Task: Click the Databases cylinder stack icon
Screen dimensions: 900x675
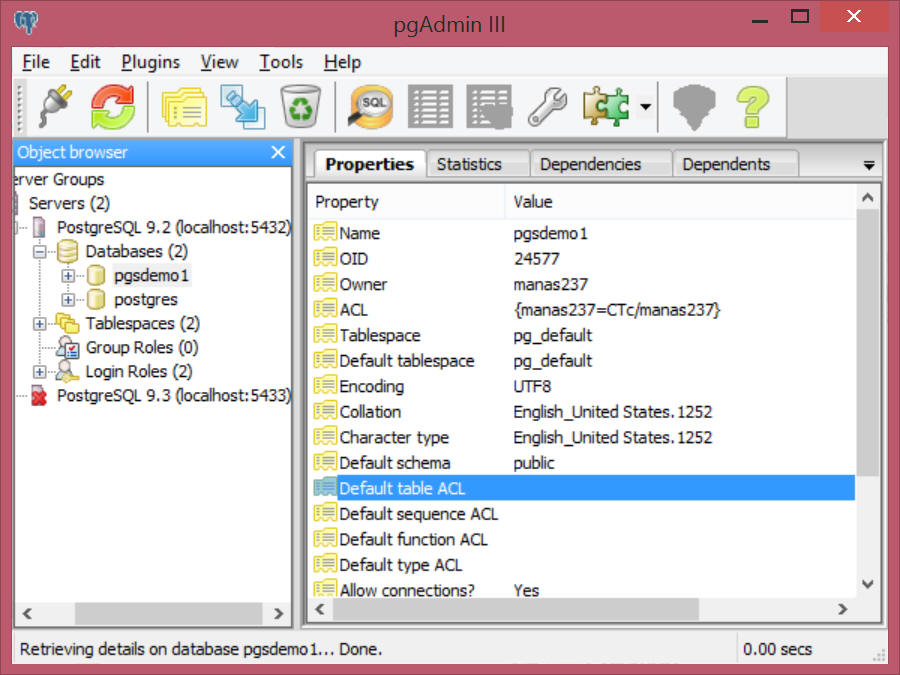Action: click(x=67, y=251)
